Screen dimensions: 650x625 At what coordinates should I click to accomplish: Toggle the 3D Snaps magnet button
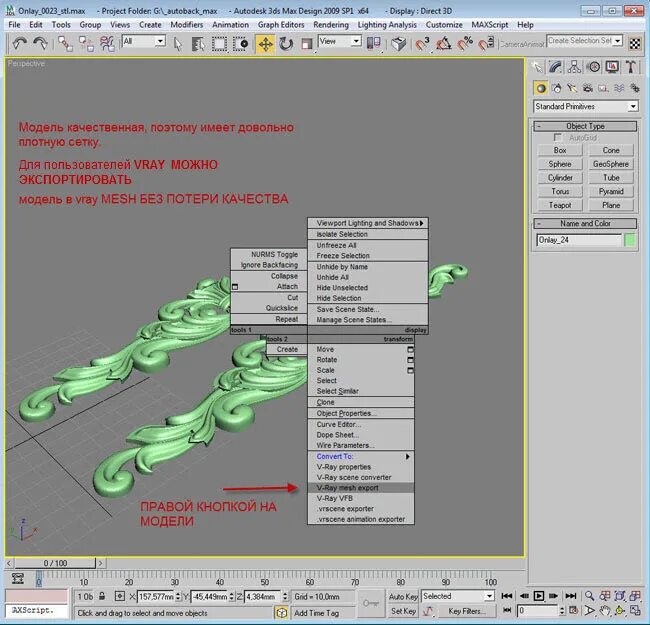point(422,43)
